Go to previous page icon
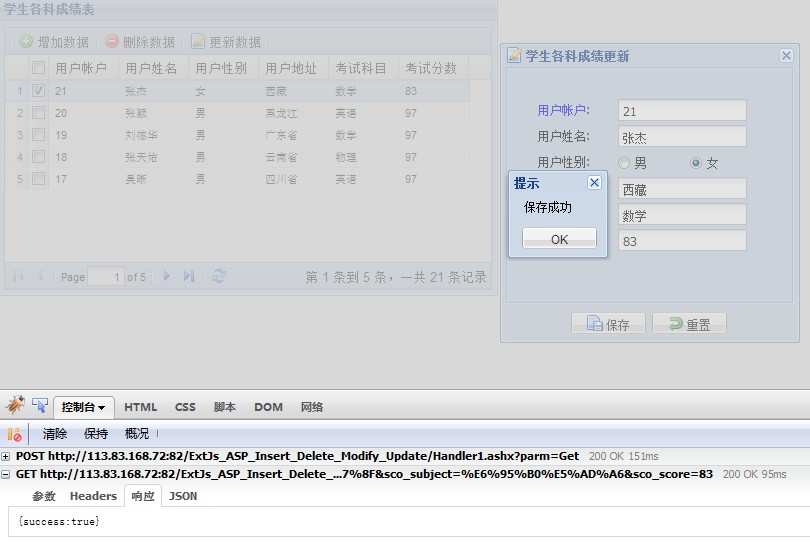This screenshot has height=542, width=810. [39, 276]
